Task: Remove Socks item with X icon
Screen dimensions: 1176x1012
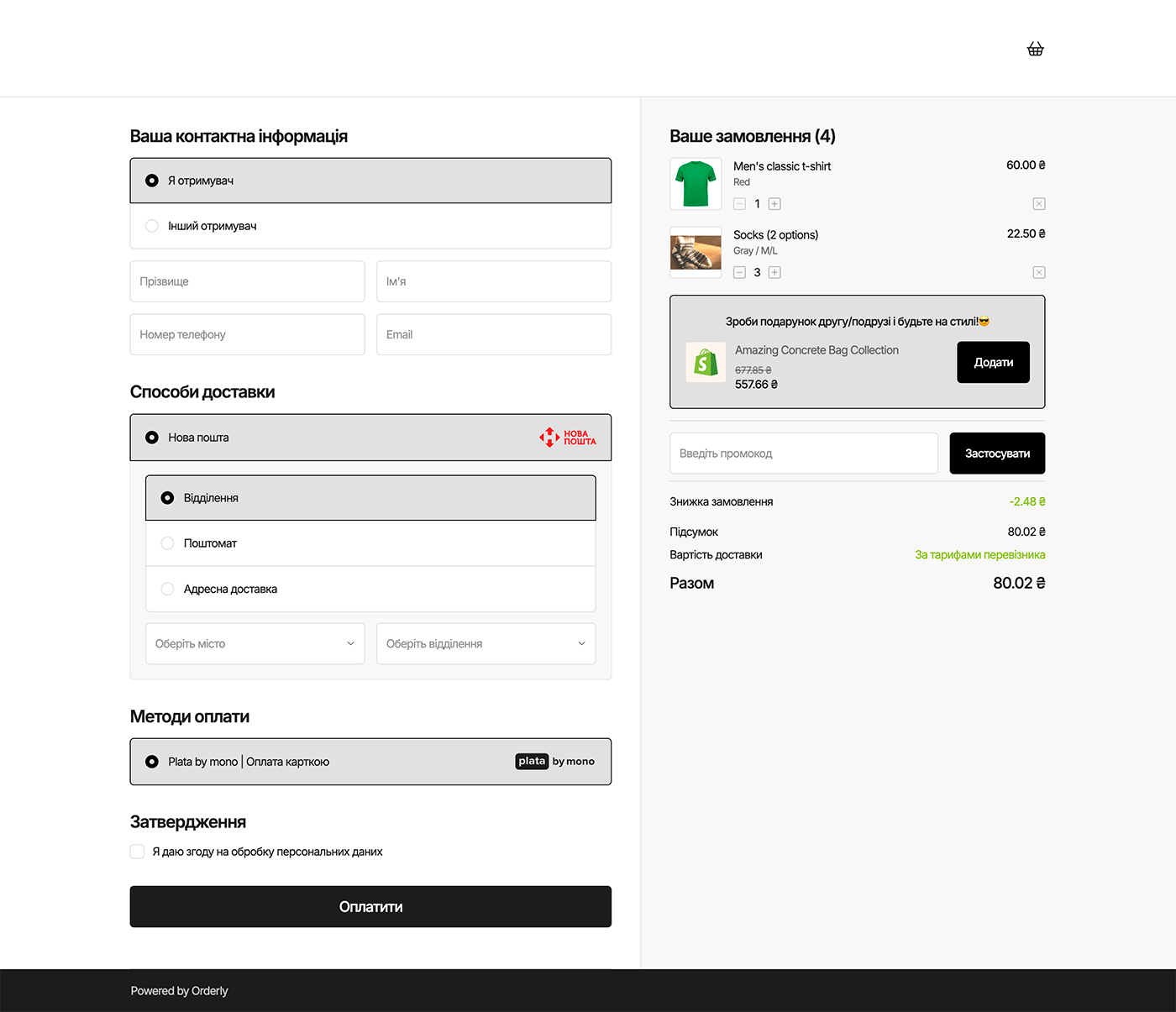Action: click(1038, 272)
